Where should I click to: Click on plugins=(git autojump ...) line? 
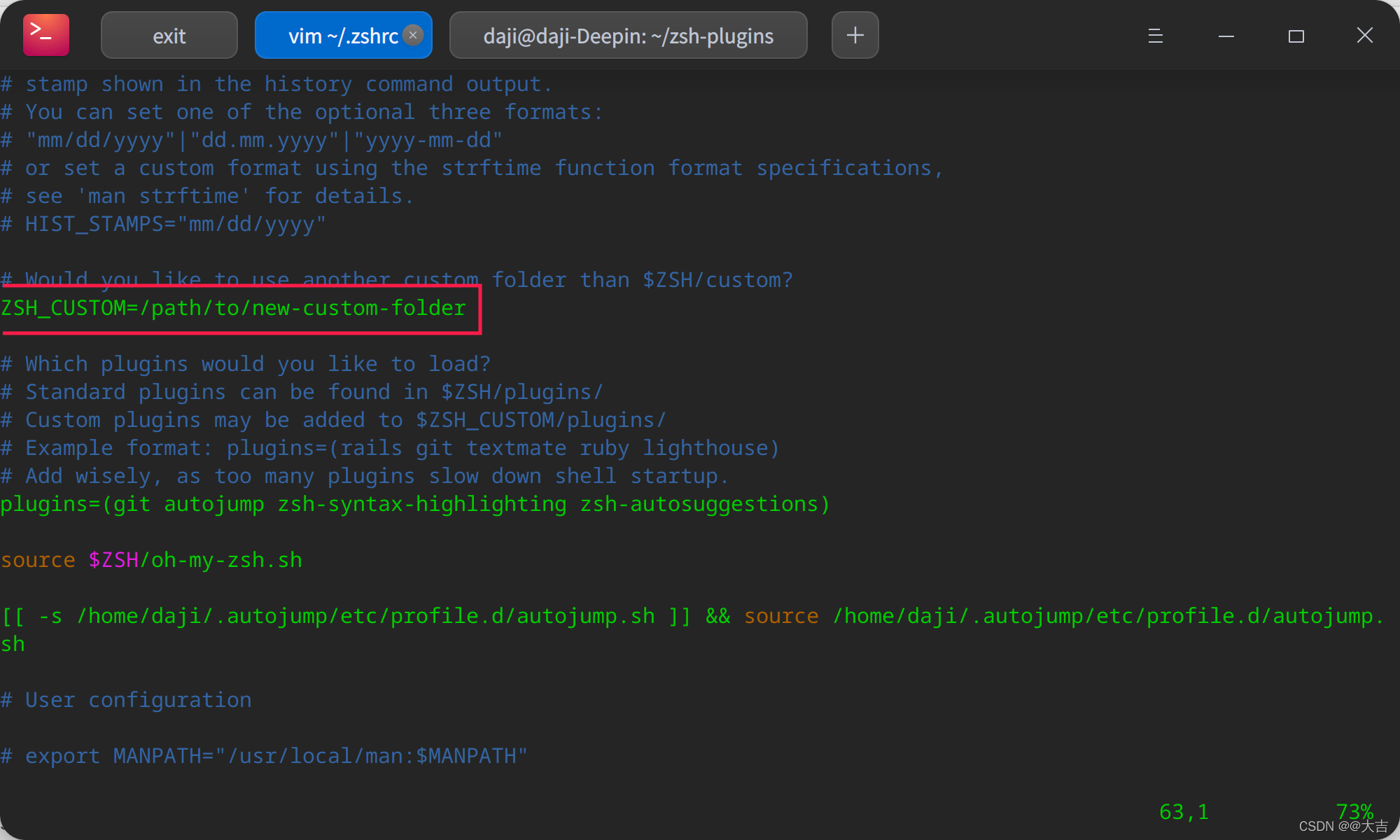tap(416, 504)
